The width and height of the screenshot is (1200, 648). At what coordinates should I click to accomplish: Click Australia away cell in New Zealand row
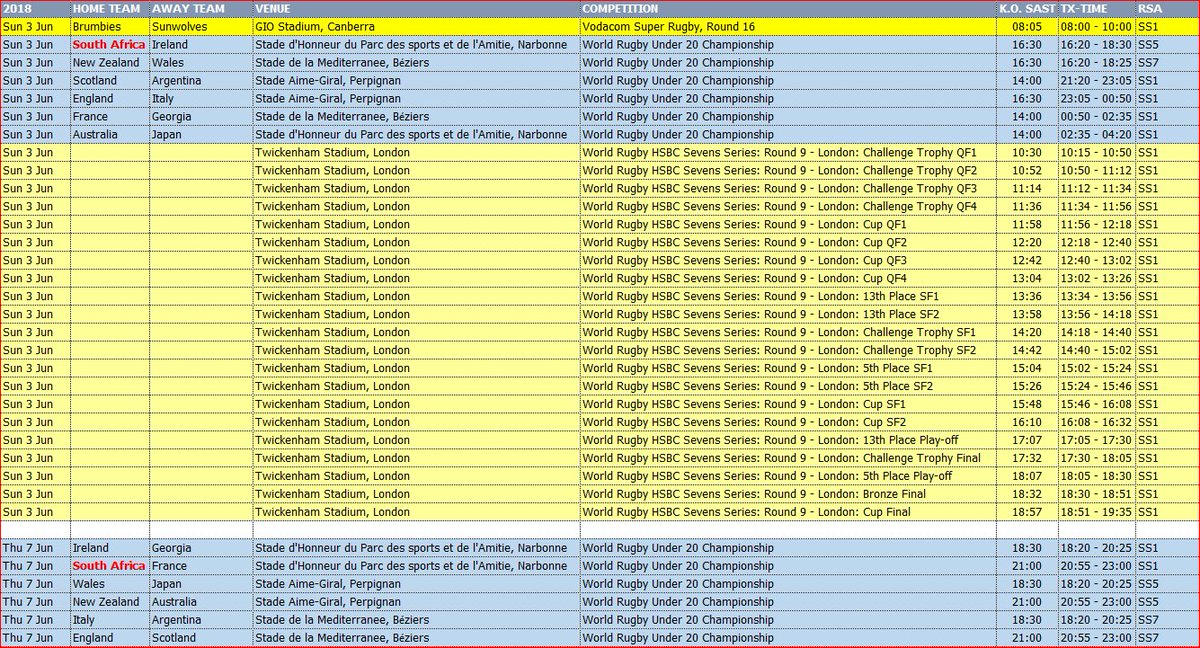tap(201, 603)
